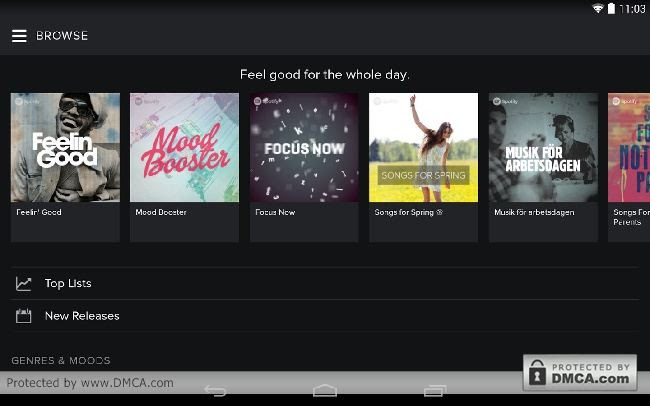Tap the Android home navigation button
The image size is (650, 406).
[x=325, y=391]
